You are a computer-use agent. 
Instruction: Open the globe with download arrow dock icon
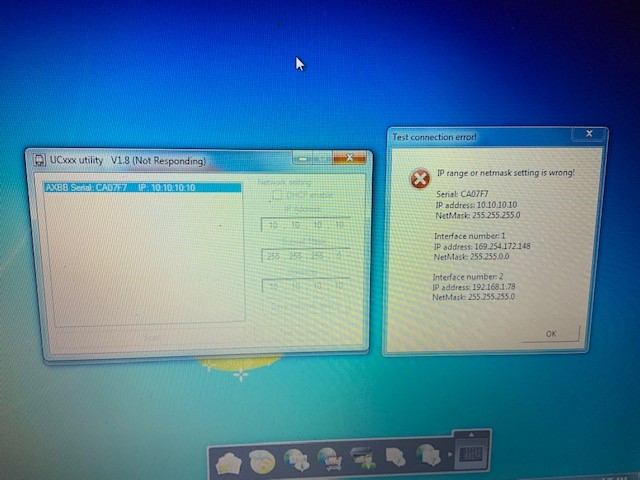click(x=297, y=460)
